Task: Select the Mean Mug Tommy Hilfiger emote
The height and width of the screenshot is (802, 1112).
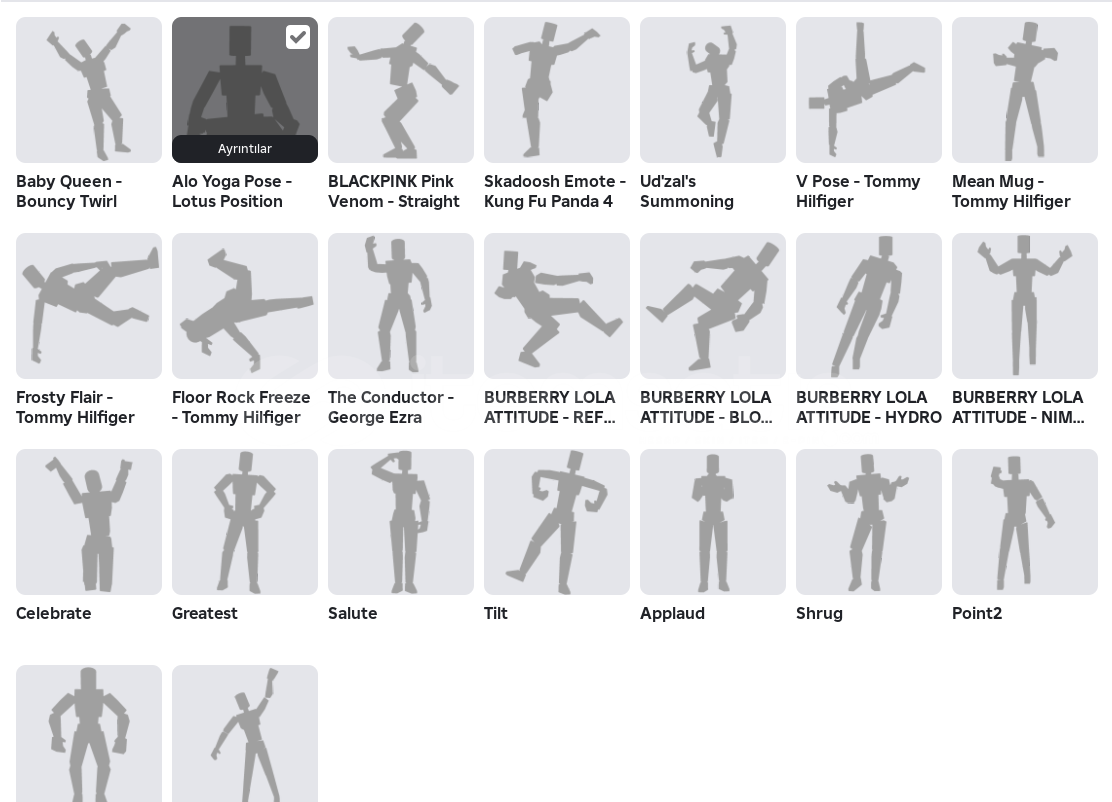Action: pyautogui.click(x=1025, y=90)
